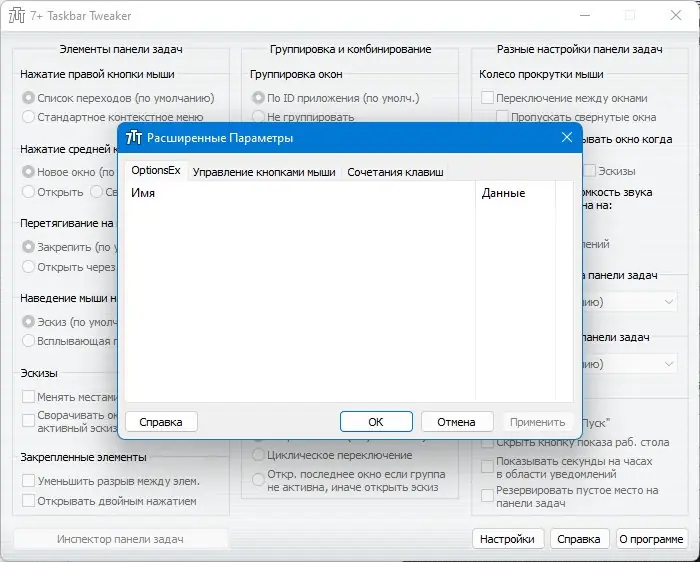Minimize the 7+ Taskbar Tweaker window
Image resolution: width=700 pixels, height=562 pixels.
click(585, 16)
